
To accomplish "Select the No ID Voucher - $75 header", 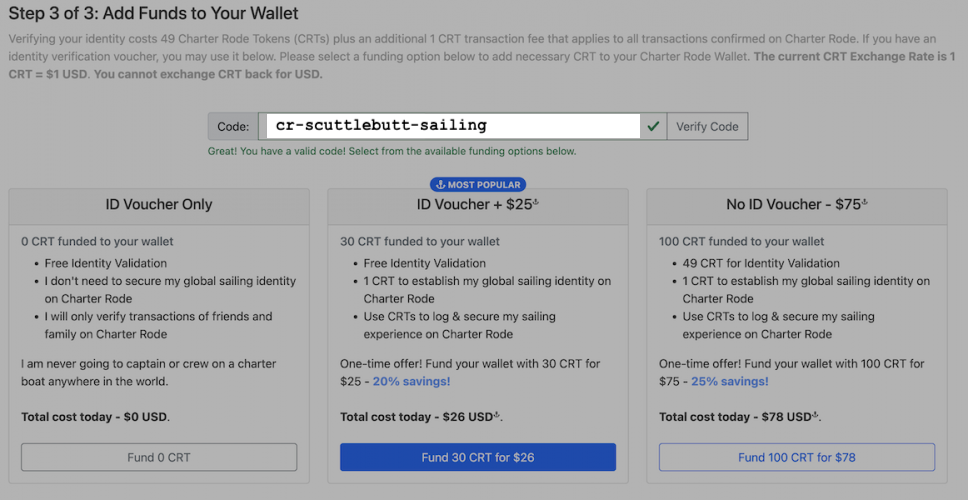I will 797,206.
